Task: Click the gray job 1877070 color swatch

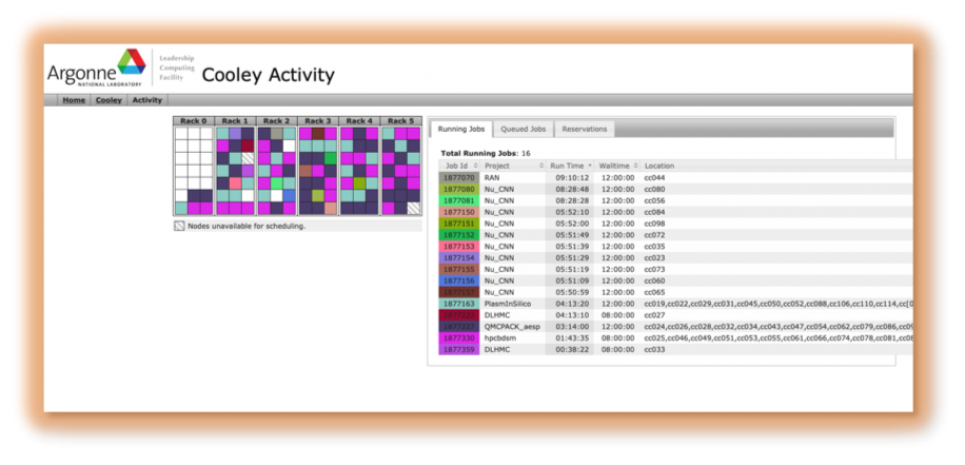Action: point(458,177)
